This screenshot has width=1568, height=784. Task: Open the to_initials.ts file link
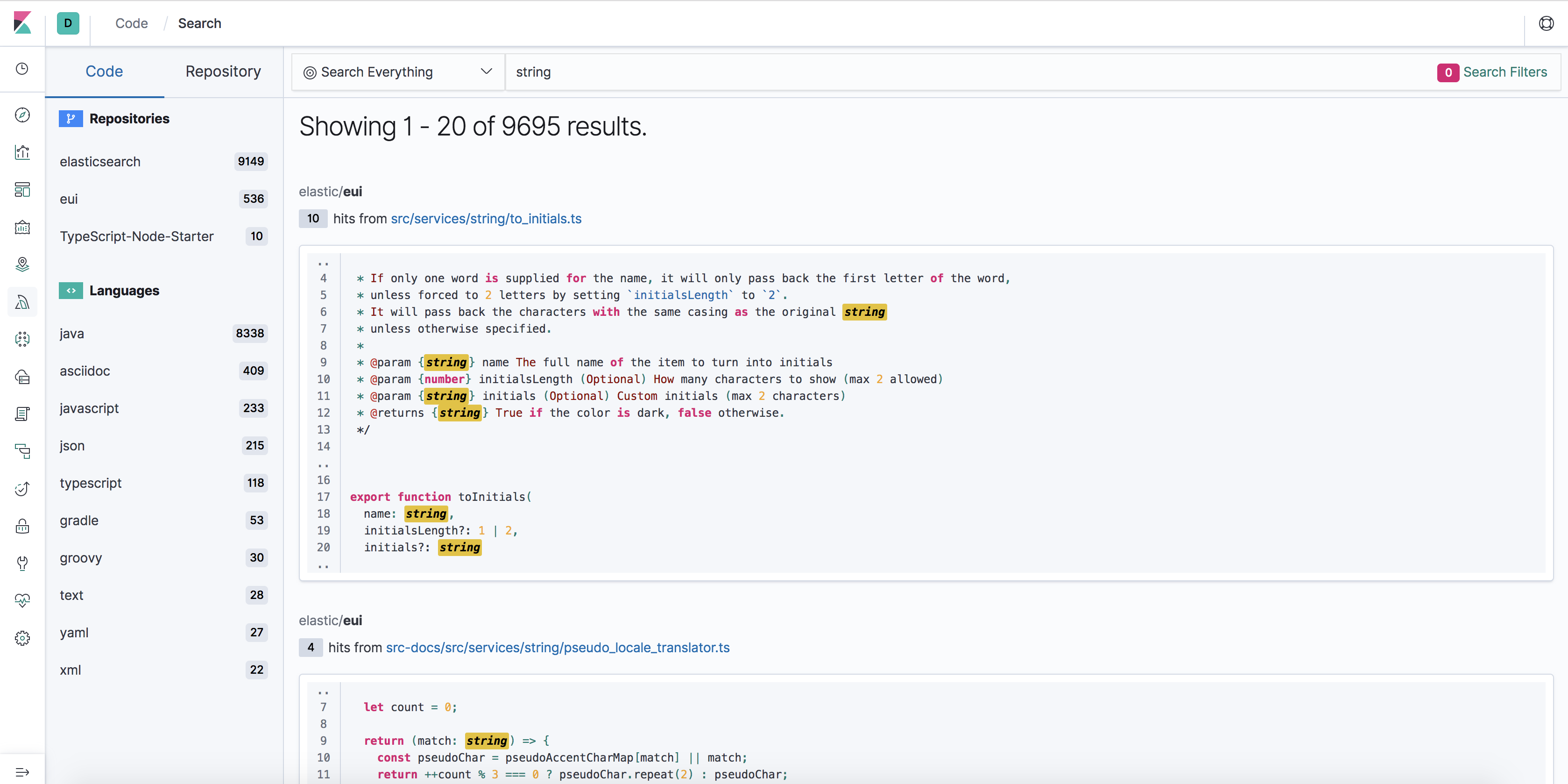[485, 219]
